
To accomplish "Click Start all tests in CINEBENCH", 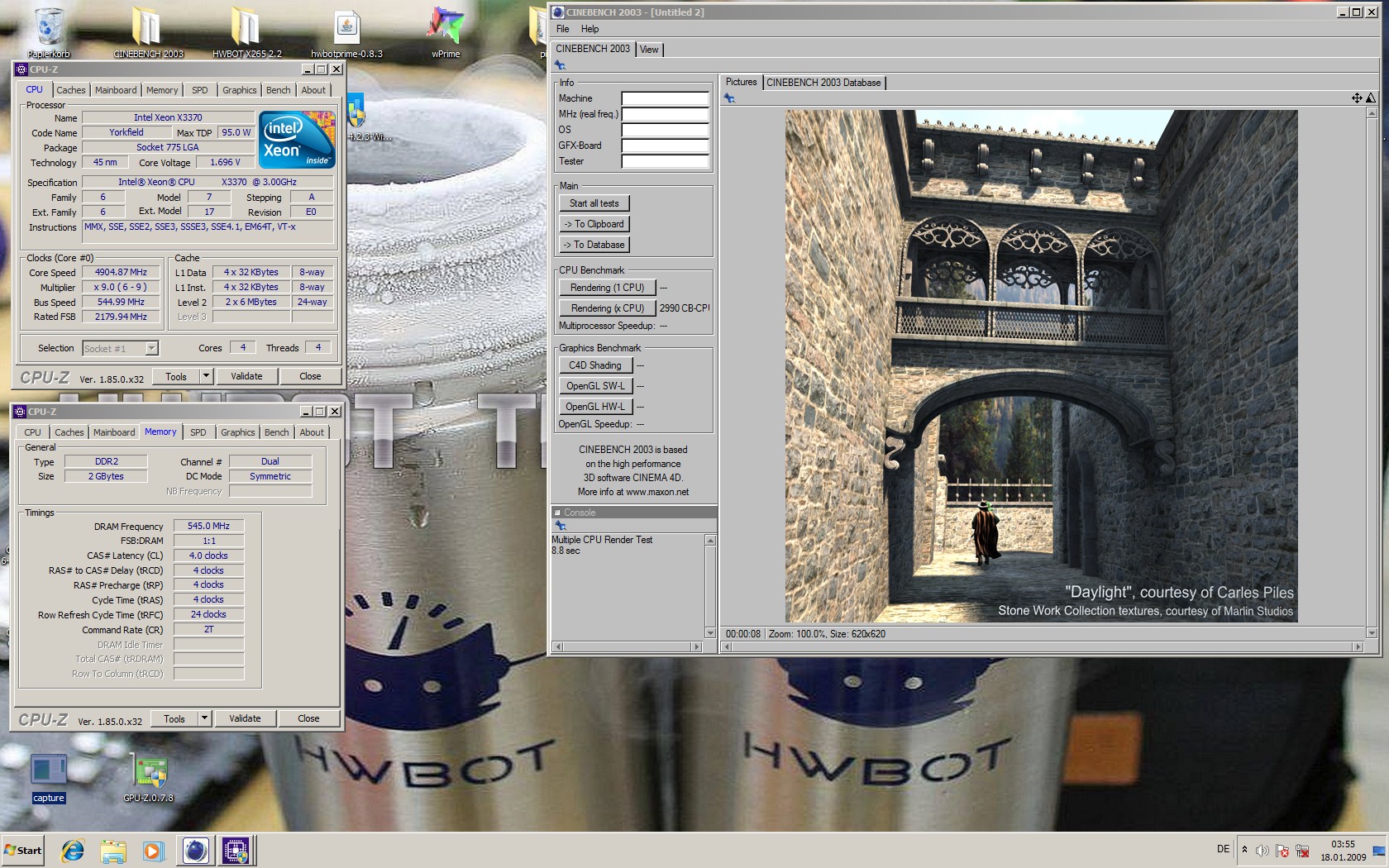I will tap(594, 203).
